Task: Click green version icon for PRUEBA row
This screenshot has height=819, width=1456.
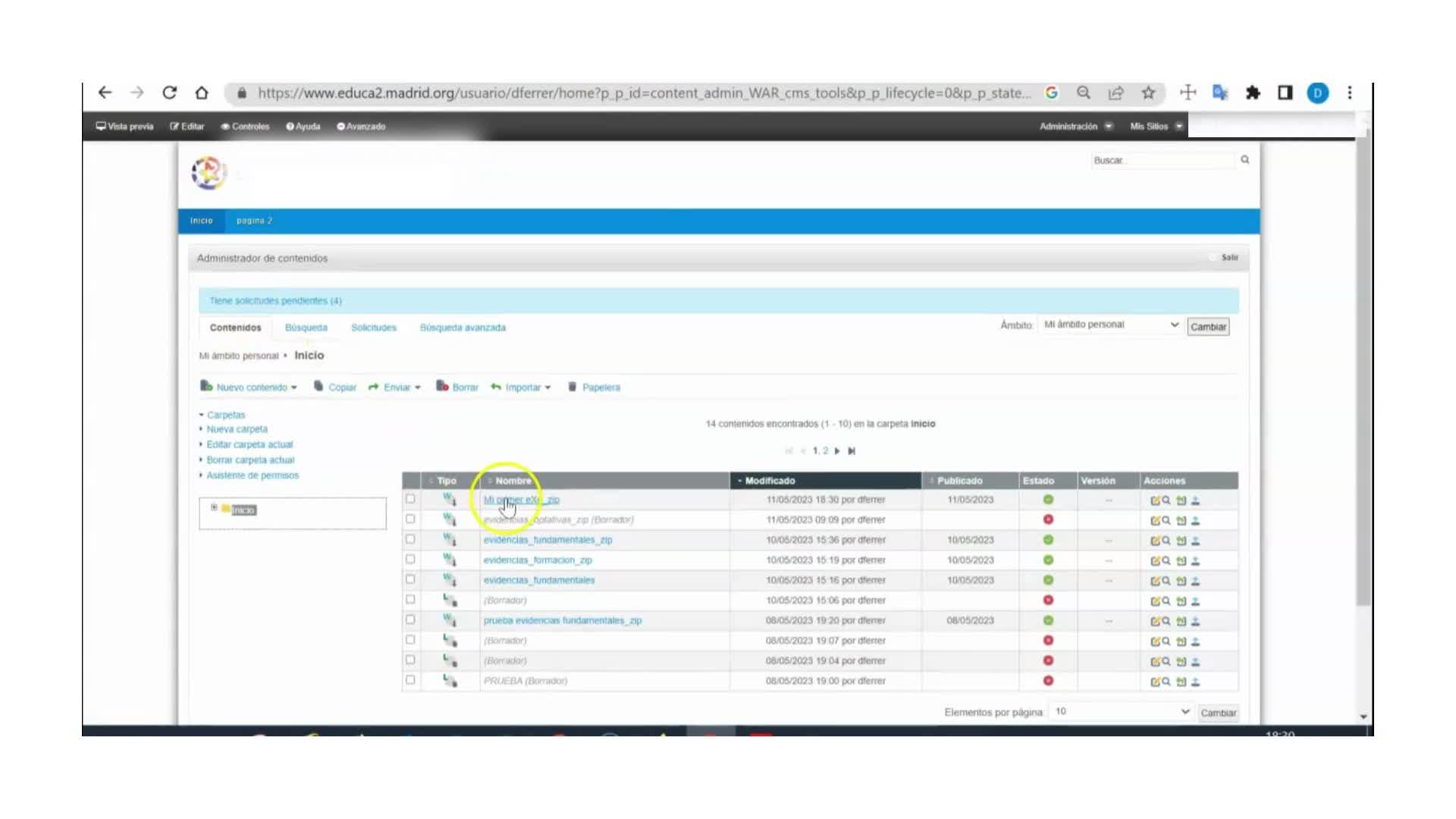Action: 1181,682
